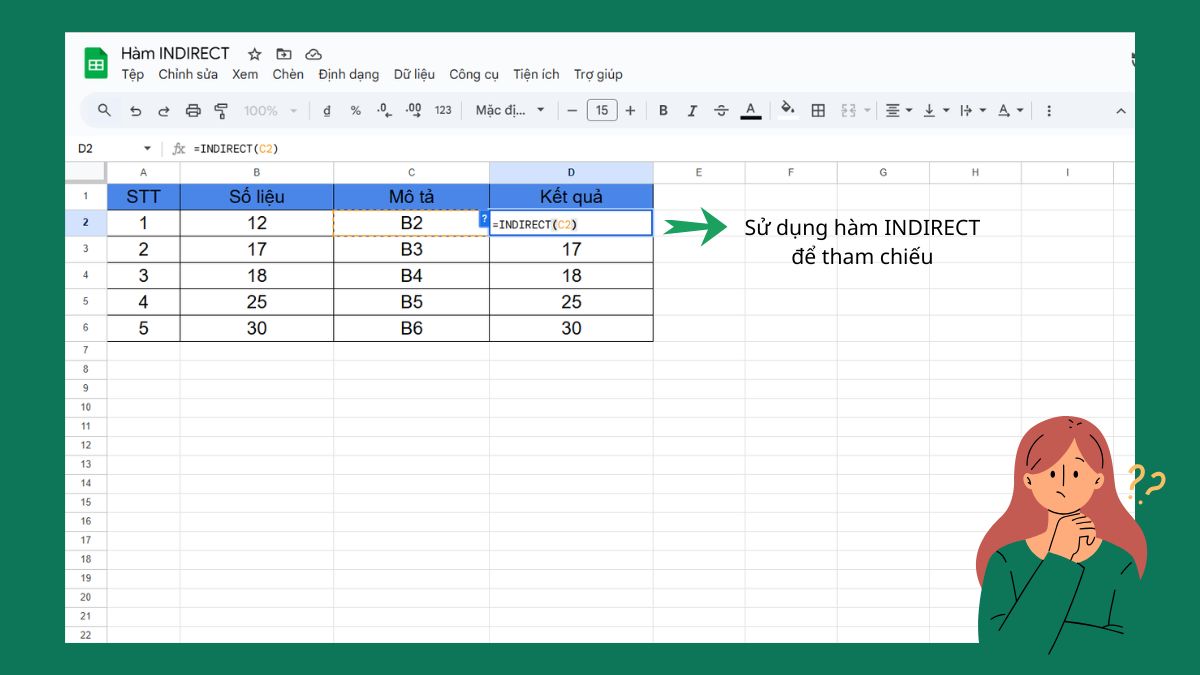Insert a link from the toolbar
1200x675 pixels.
coord(1049,110)
